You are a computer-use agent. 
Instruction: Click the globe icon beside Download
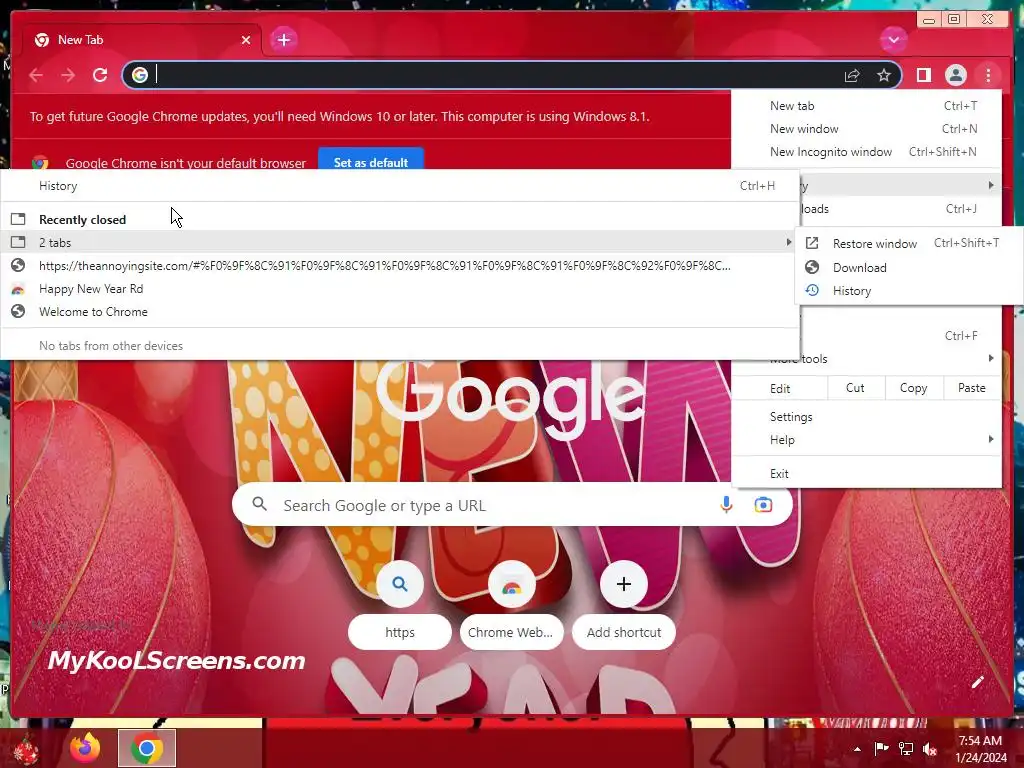[812, 267]
